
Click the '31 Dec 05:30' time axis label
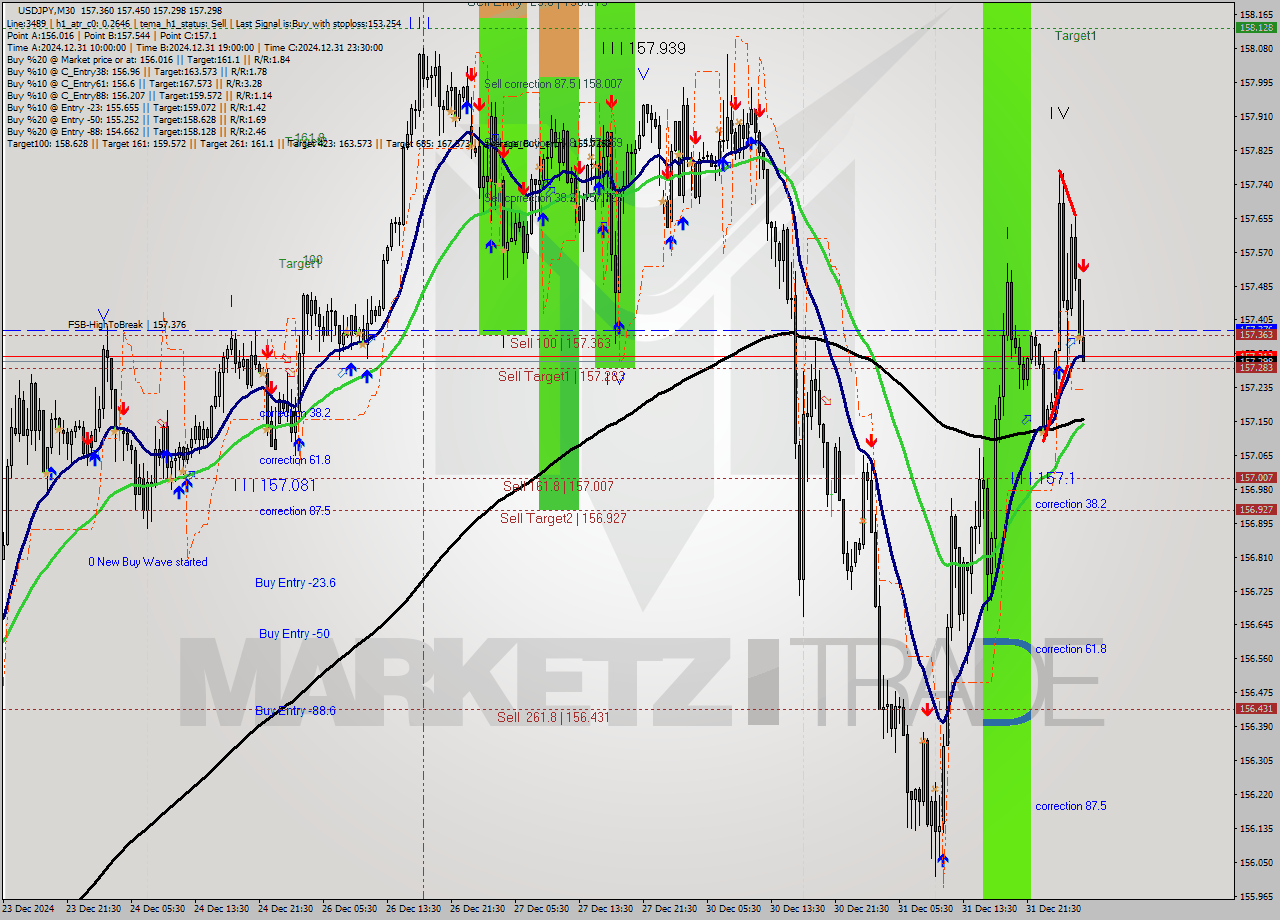(925, 909)
